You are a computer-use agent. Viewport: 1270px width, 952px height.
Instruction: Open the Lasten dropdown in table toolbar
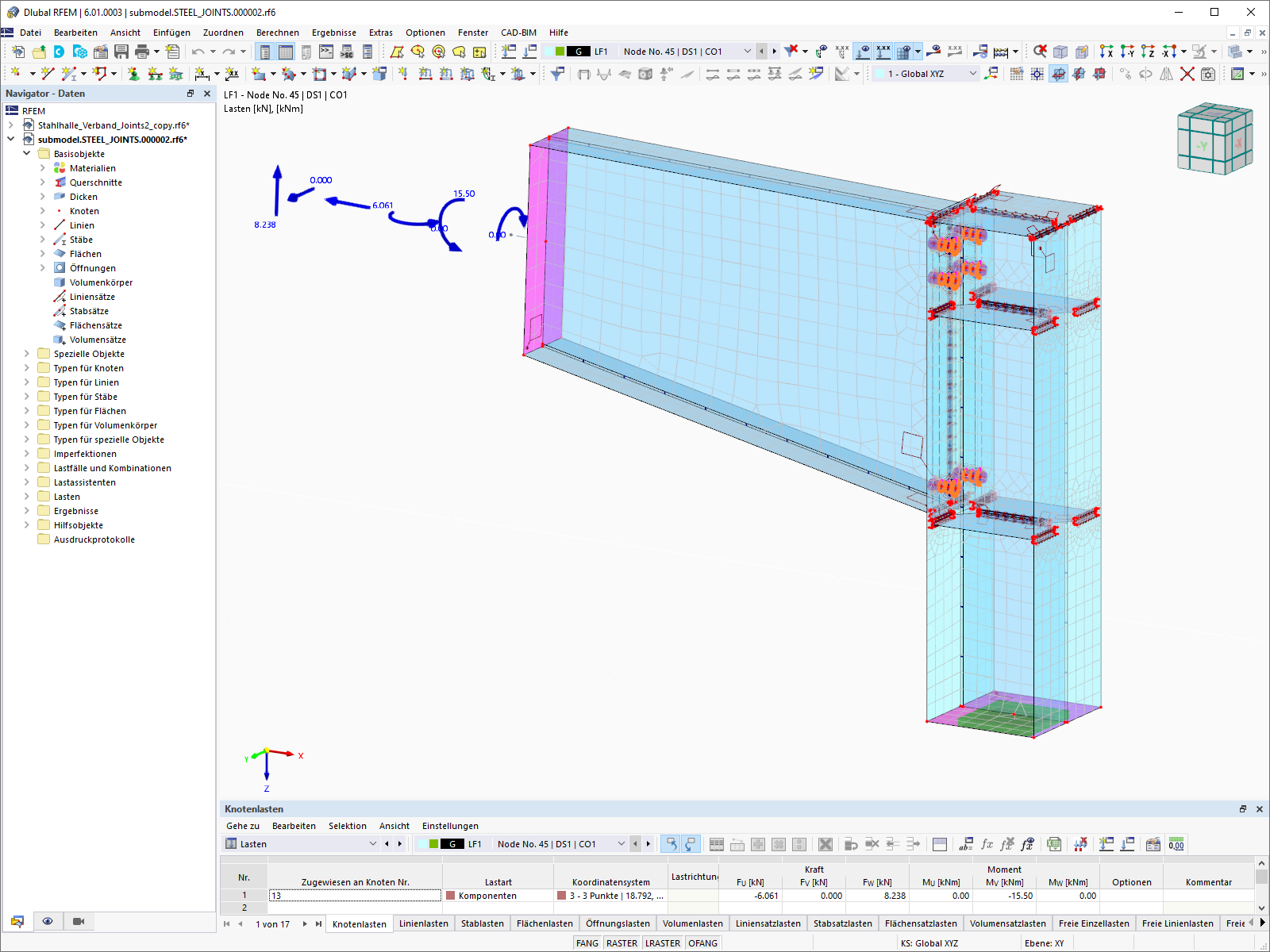click(373, 844)
